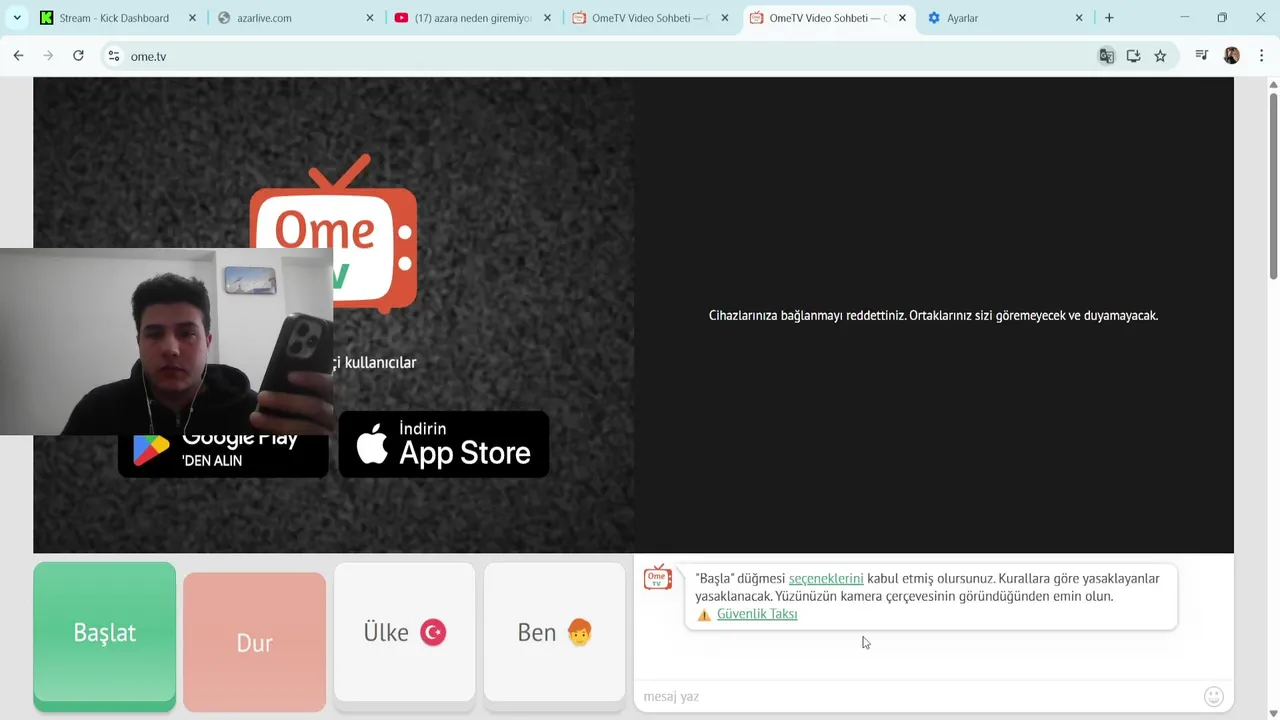Reload the ome.tv page
This screenshot has width=1280, height=720.
tap(78, 56)
